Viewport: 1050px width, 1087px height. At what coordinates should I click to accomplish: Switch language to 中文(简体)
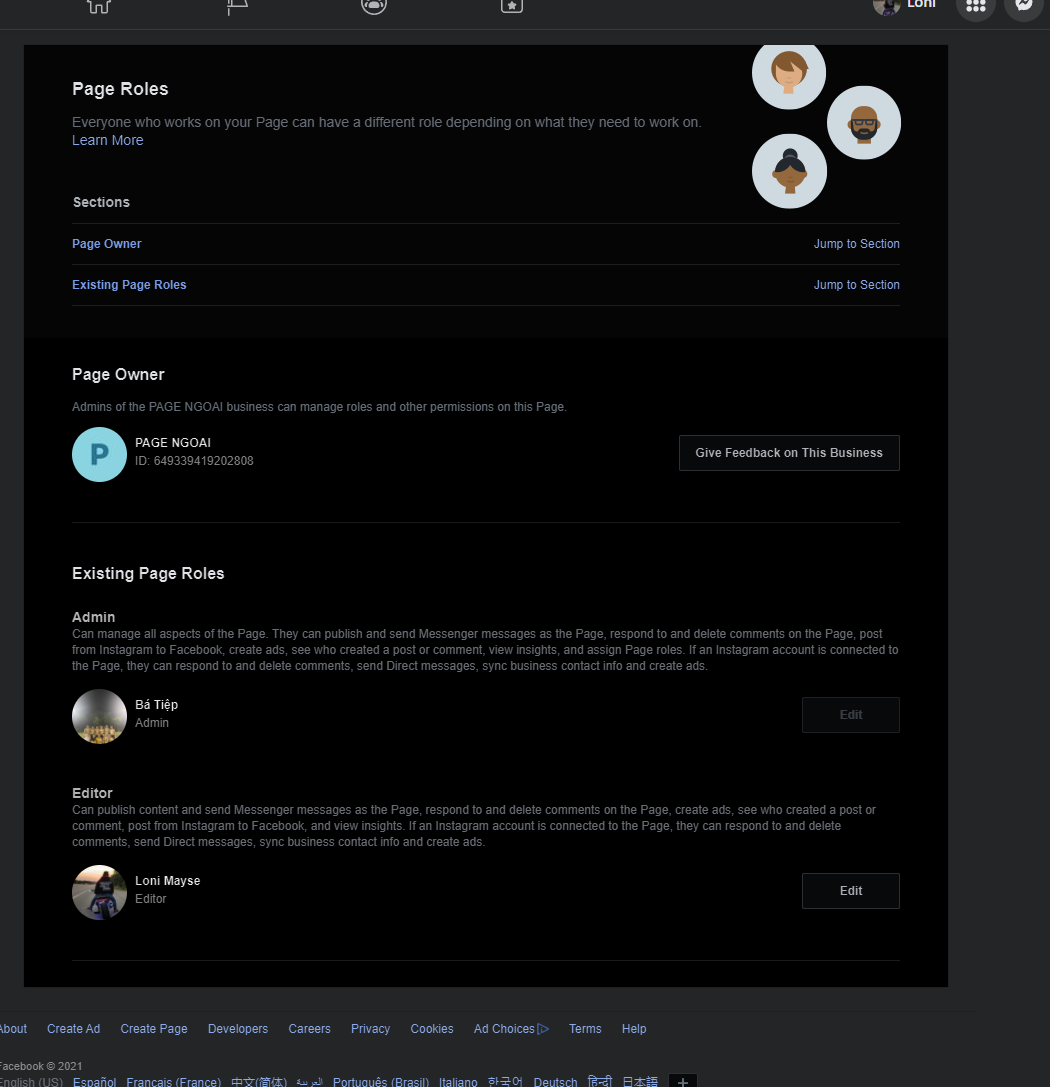(259, 1081)
